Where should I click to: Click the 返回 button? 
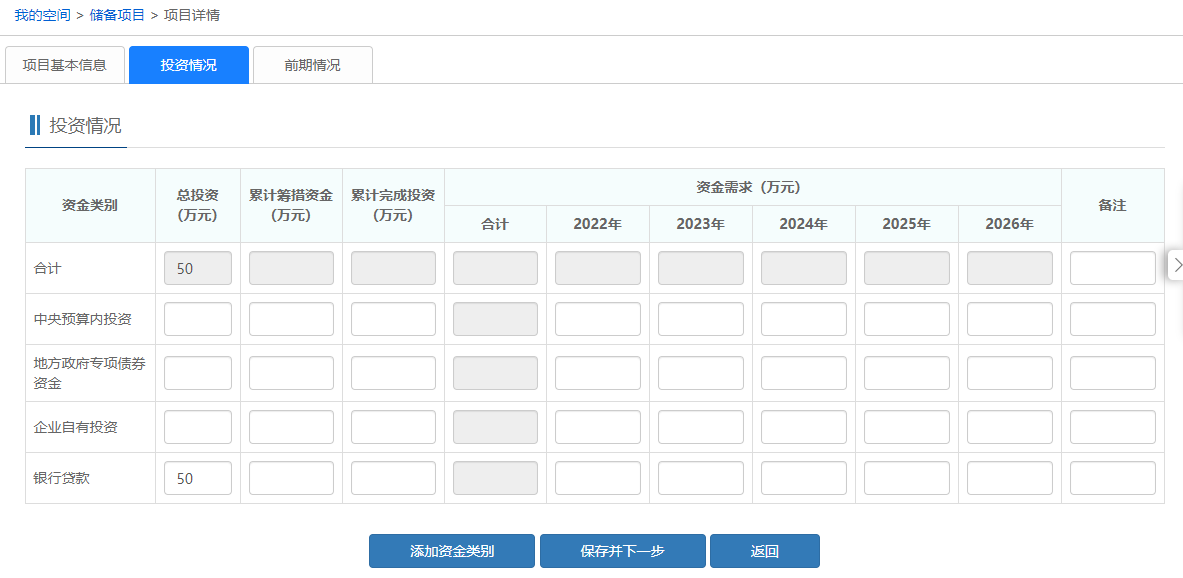[765, 551]
